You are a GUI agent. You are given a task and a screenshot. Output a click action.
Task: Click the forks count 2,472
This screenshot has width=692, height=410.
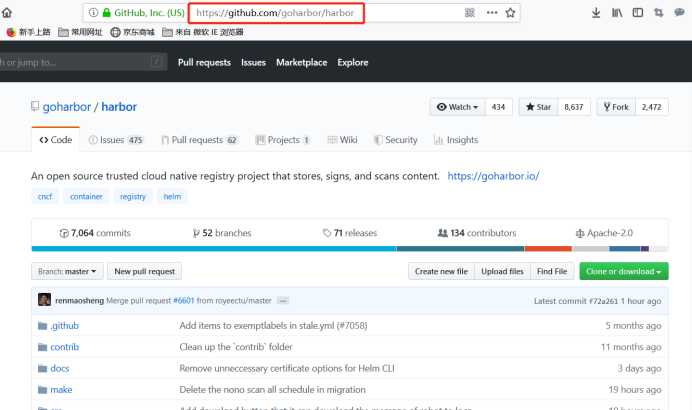pos(652,107)
